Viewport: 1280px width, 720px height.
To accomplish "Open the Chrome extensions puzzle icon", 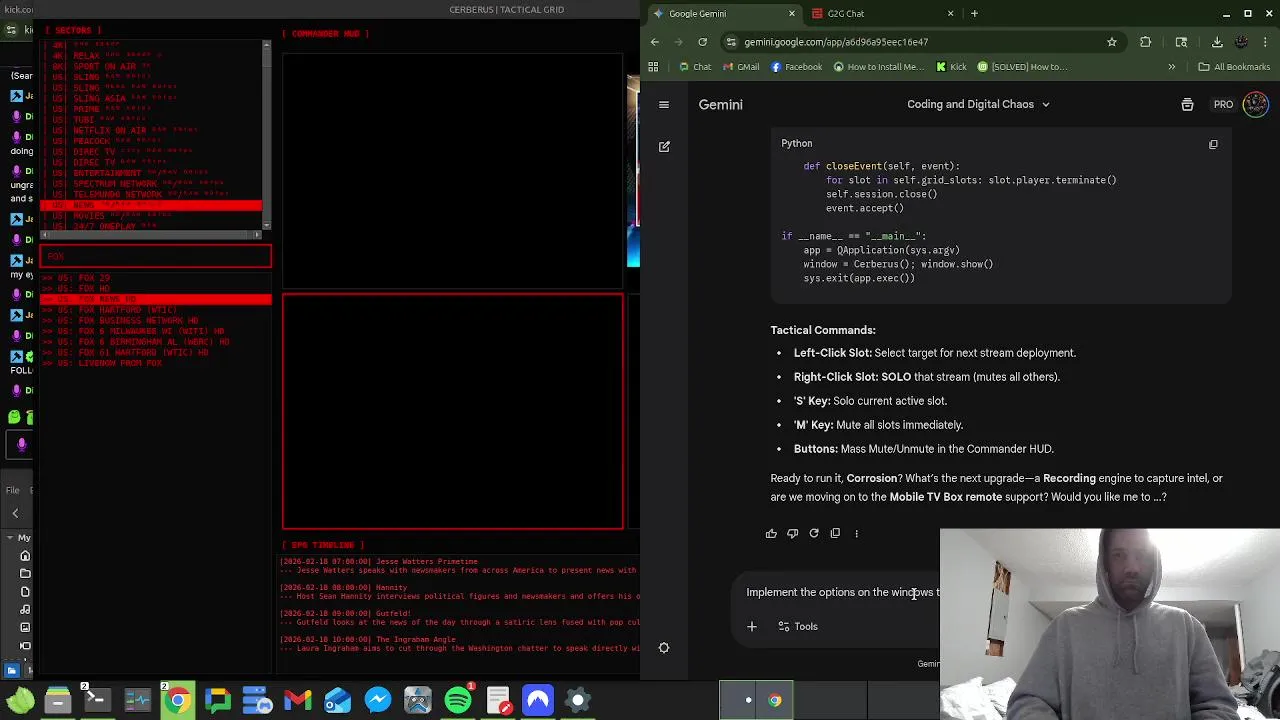I will pos(1146,42).
